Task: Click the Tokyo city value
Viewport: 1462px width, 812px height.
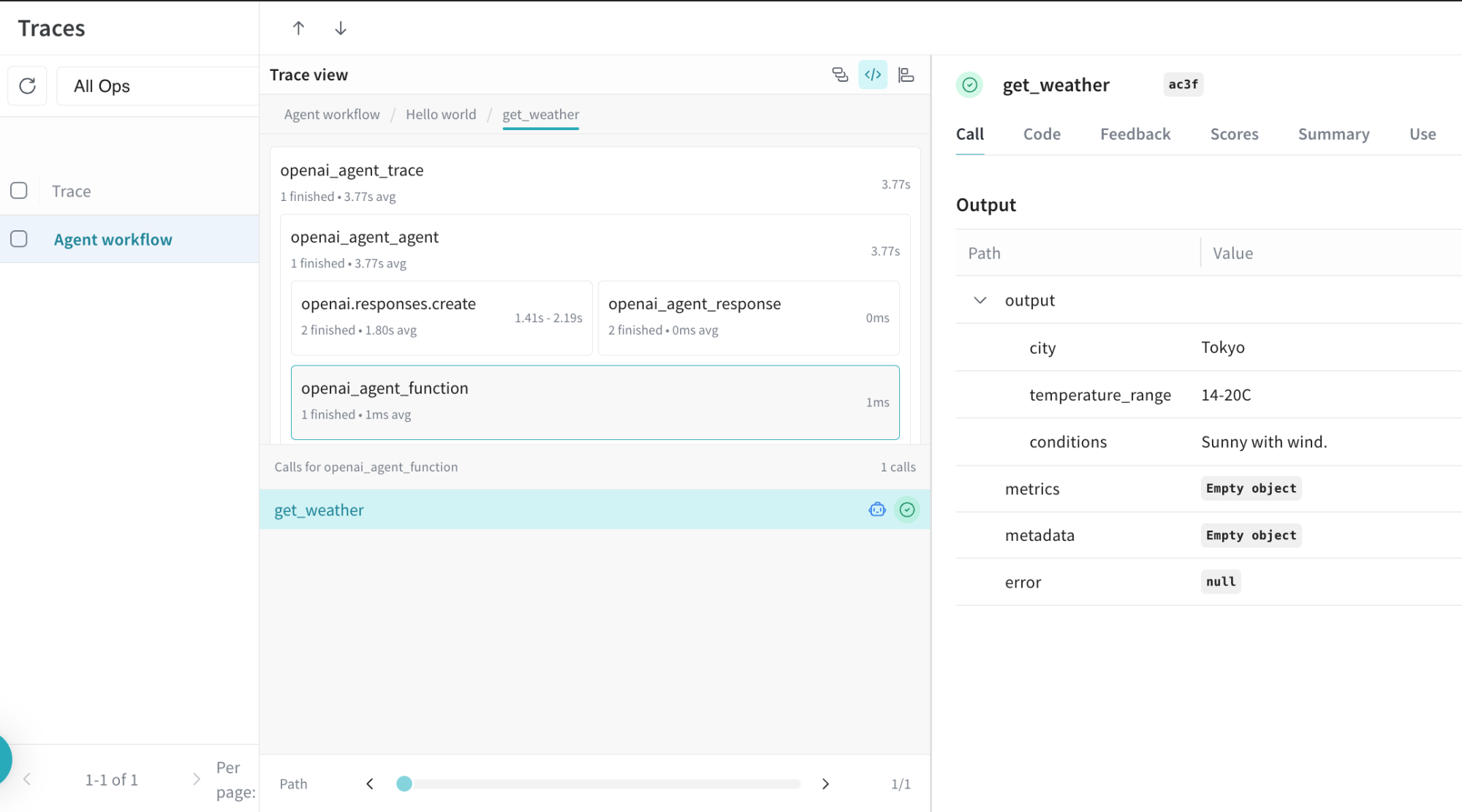Action: pyautogui.click(x=1222, y=347)
